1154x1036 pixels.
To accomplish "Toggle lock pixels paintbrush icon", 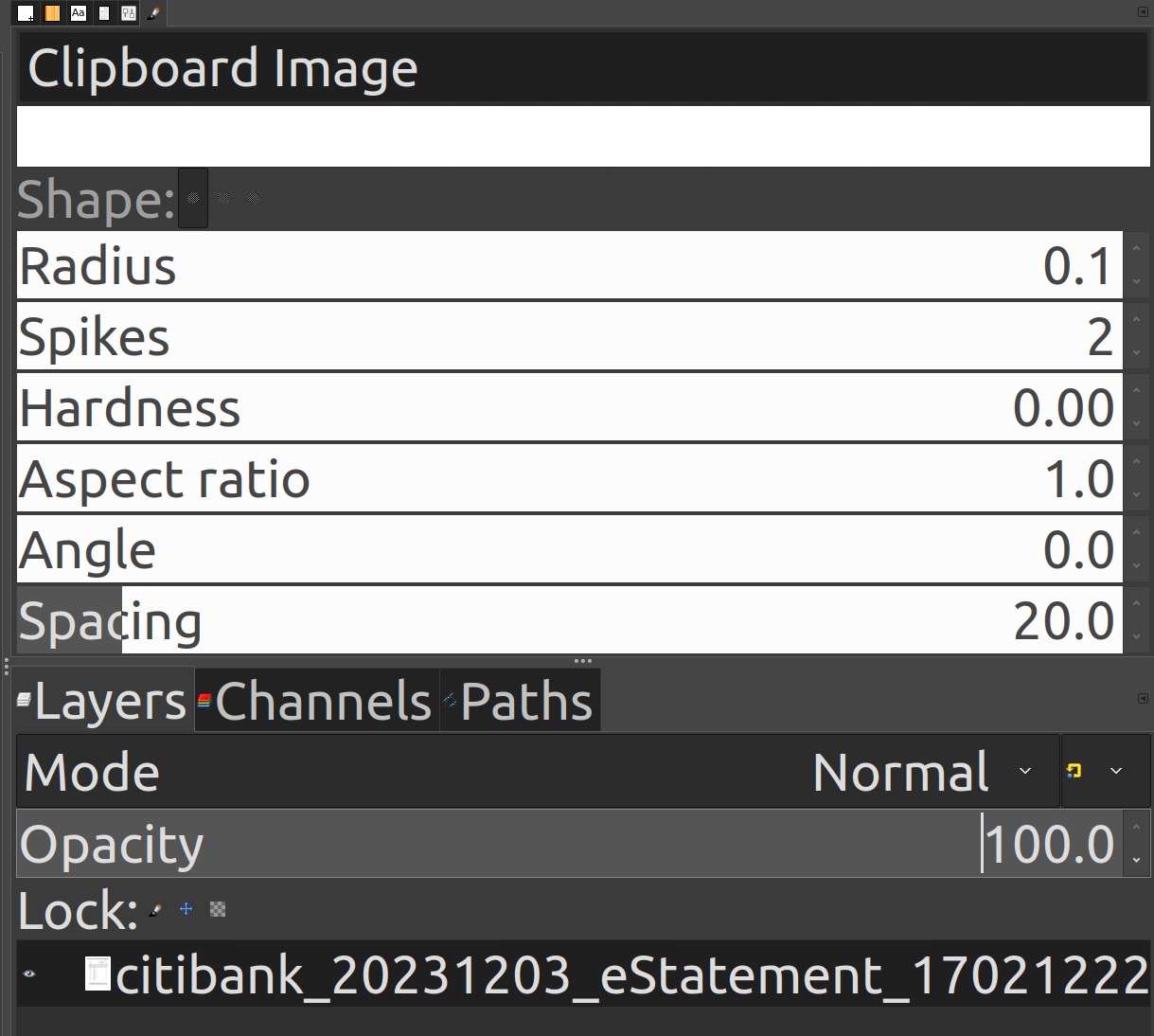I will coord(155,910).
